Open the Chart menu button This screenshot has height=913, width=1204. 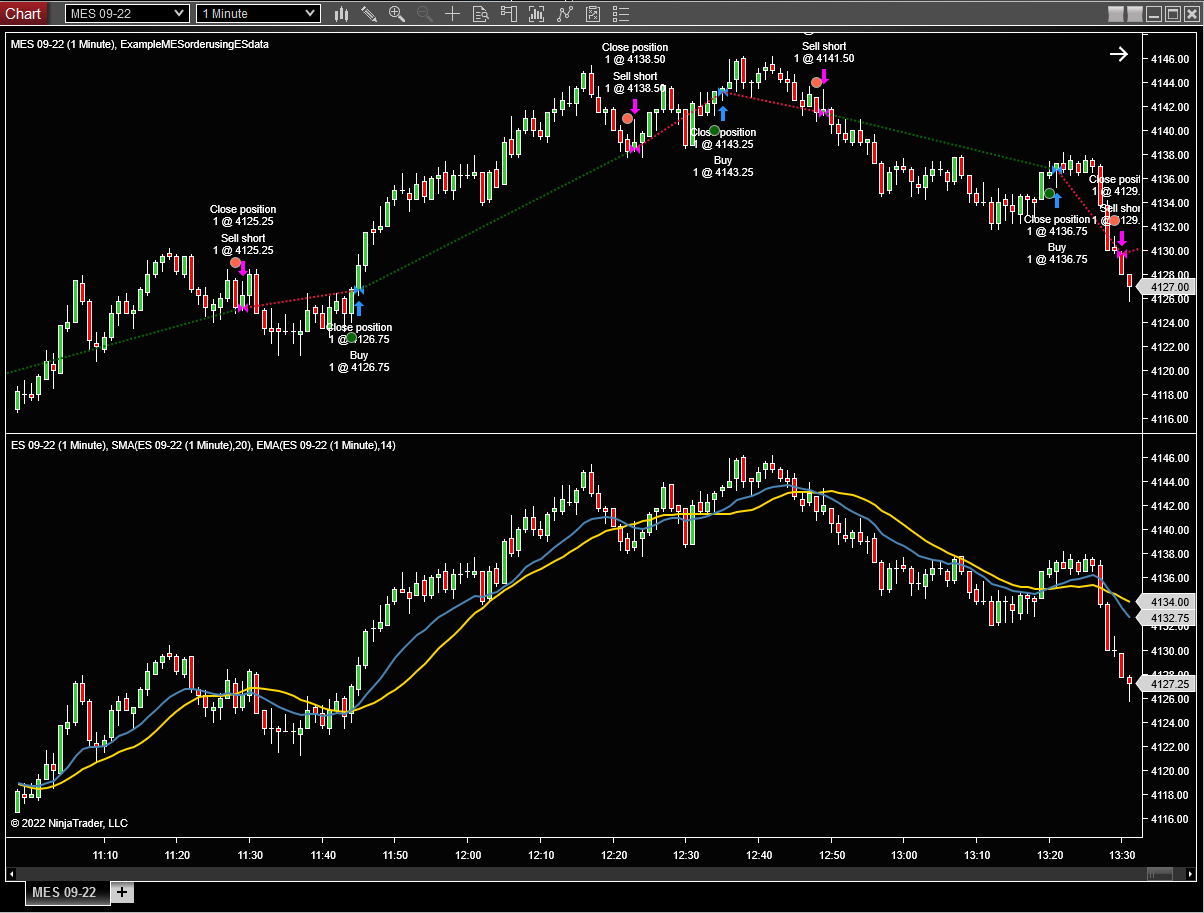click(24, 13)
